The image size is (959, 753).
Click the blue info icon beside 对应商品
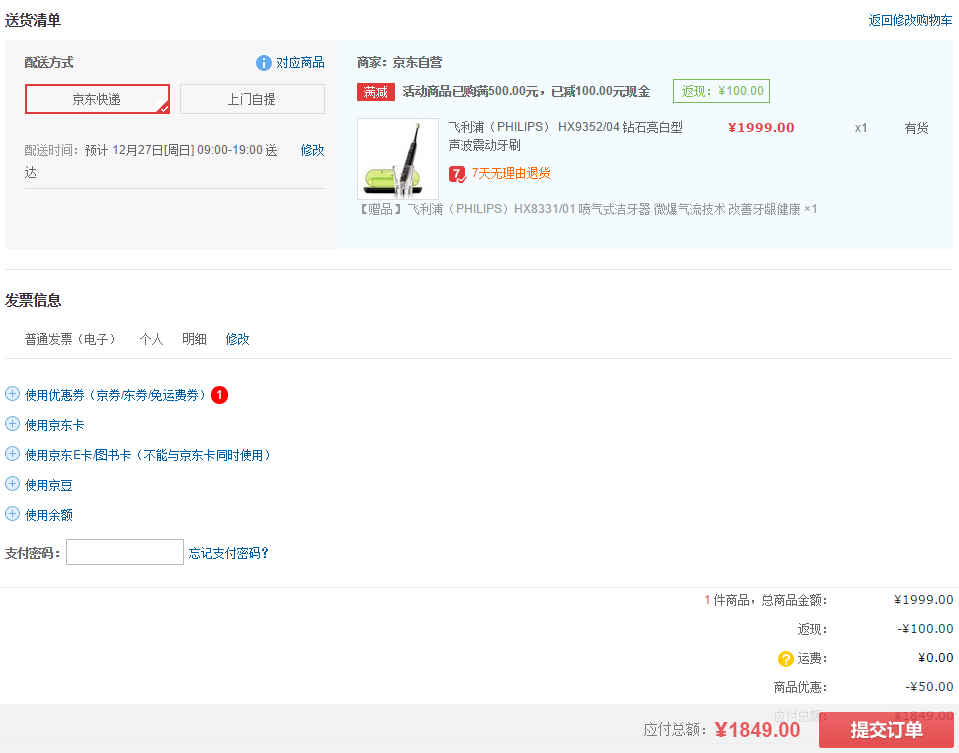264,63
